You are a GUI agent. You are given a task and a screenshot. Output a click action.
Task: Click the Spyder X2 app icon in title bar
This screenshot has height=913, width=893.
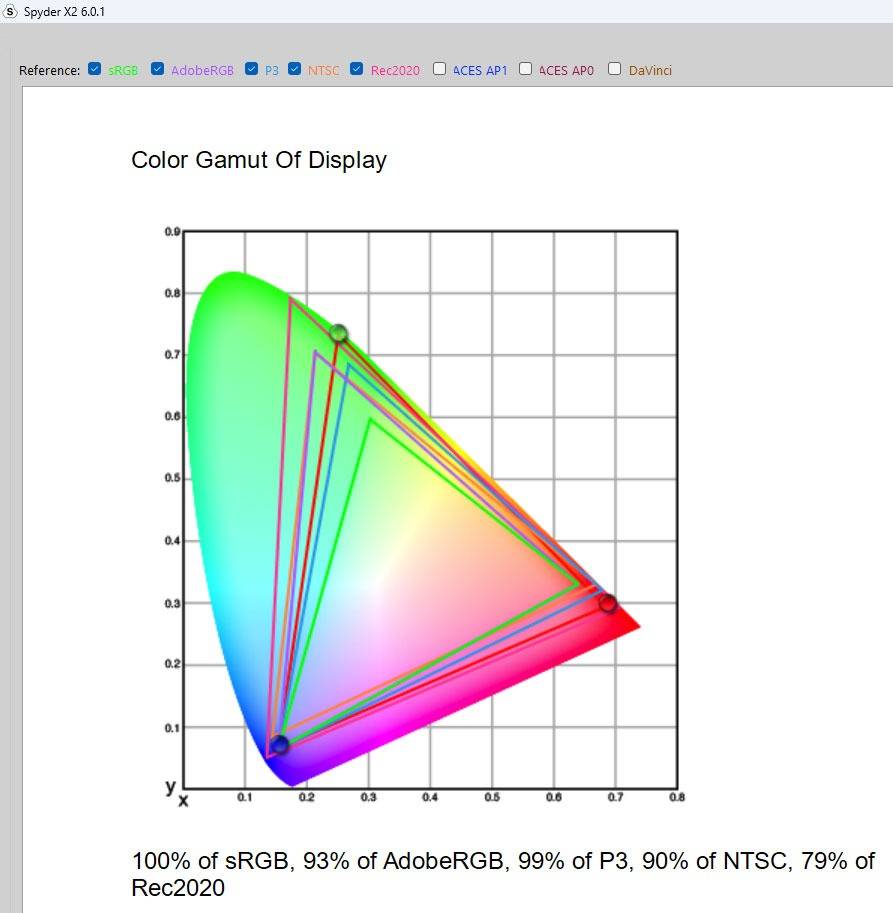click(x=11, y=11)
